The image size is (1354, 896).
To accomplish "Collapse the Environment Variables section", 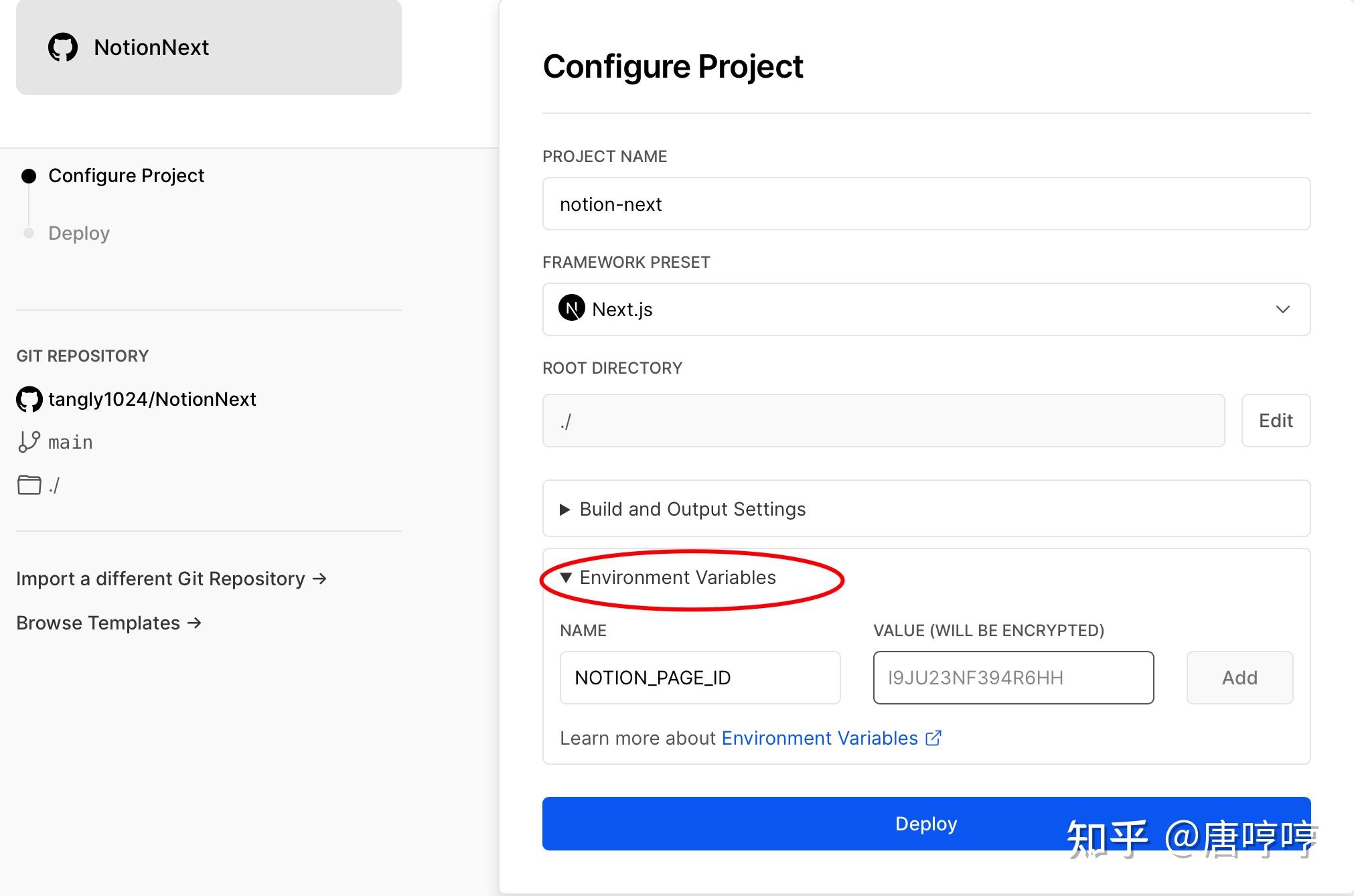I will (565, 577).
